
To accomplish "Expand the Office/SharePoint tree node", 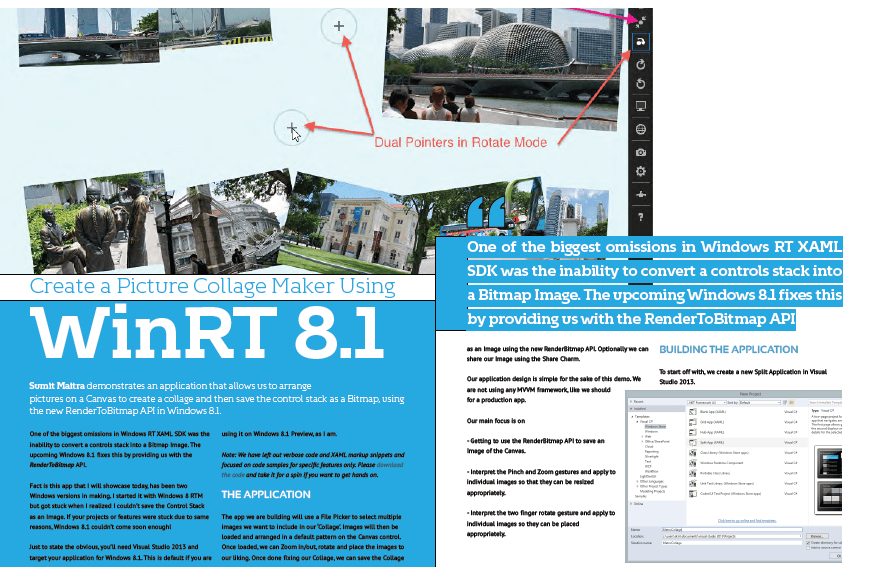I will [643, 442].
